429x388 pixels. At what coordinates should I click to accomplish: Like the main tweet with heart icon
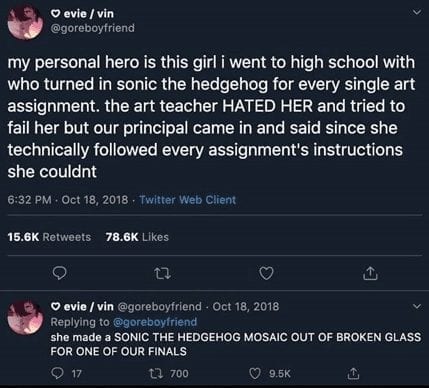point(266,273)
